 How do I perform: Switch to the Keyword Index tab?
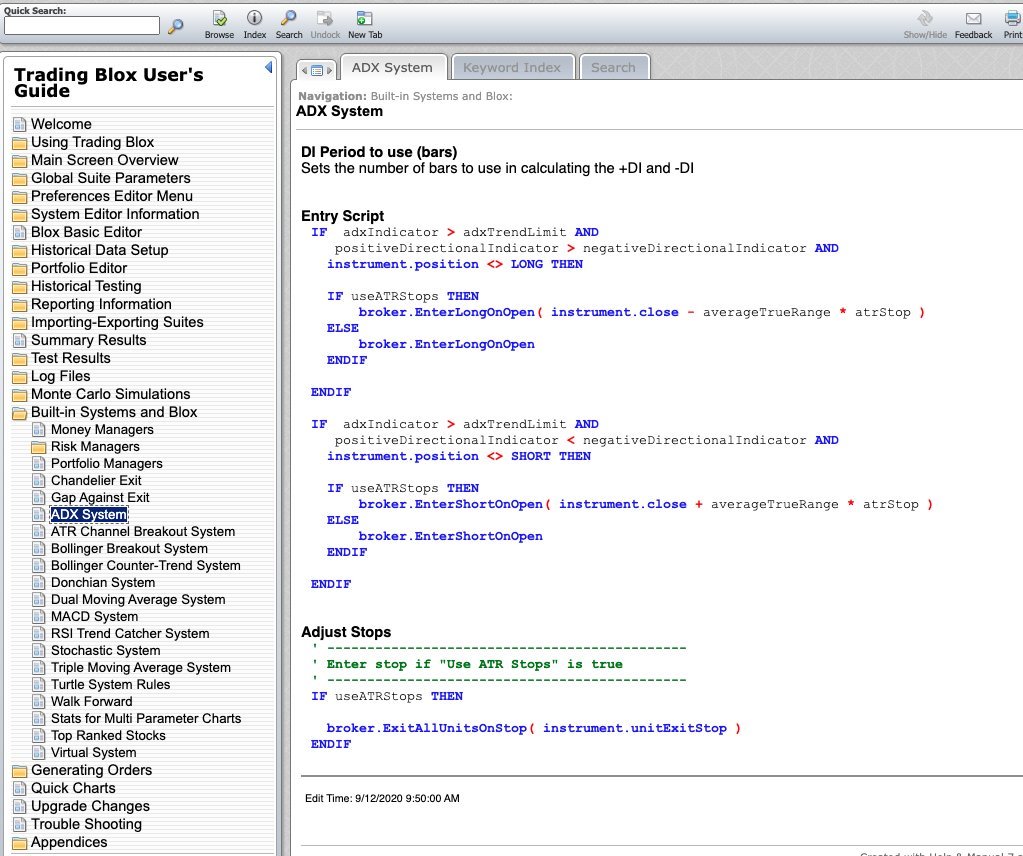512,67
